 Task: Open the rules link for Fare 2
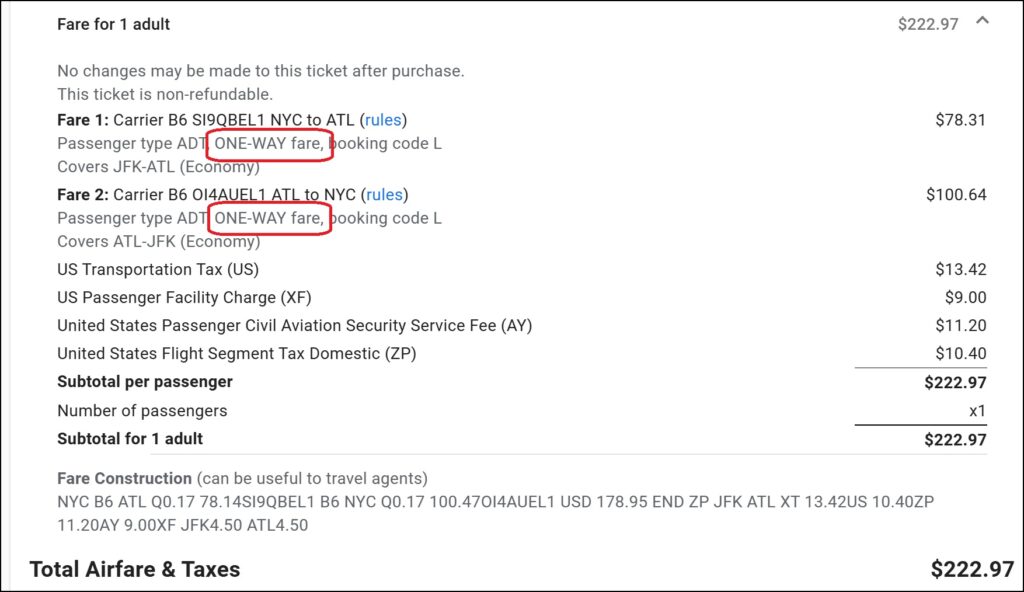[385, 194]
